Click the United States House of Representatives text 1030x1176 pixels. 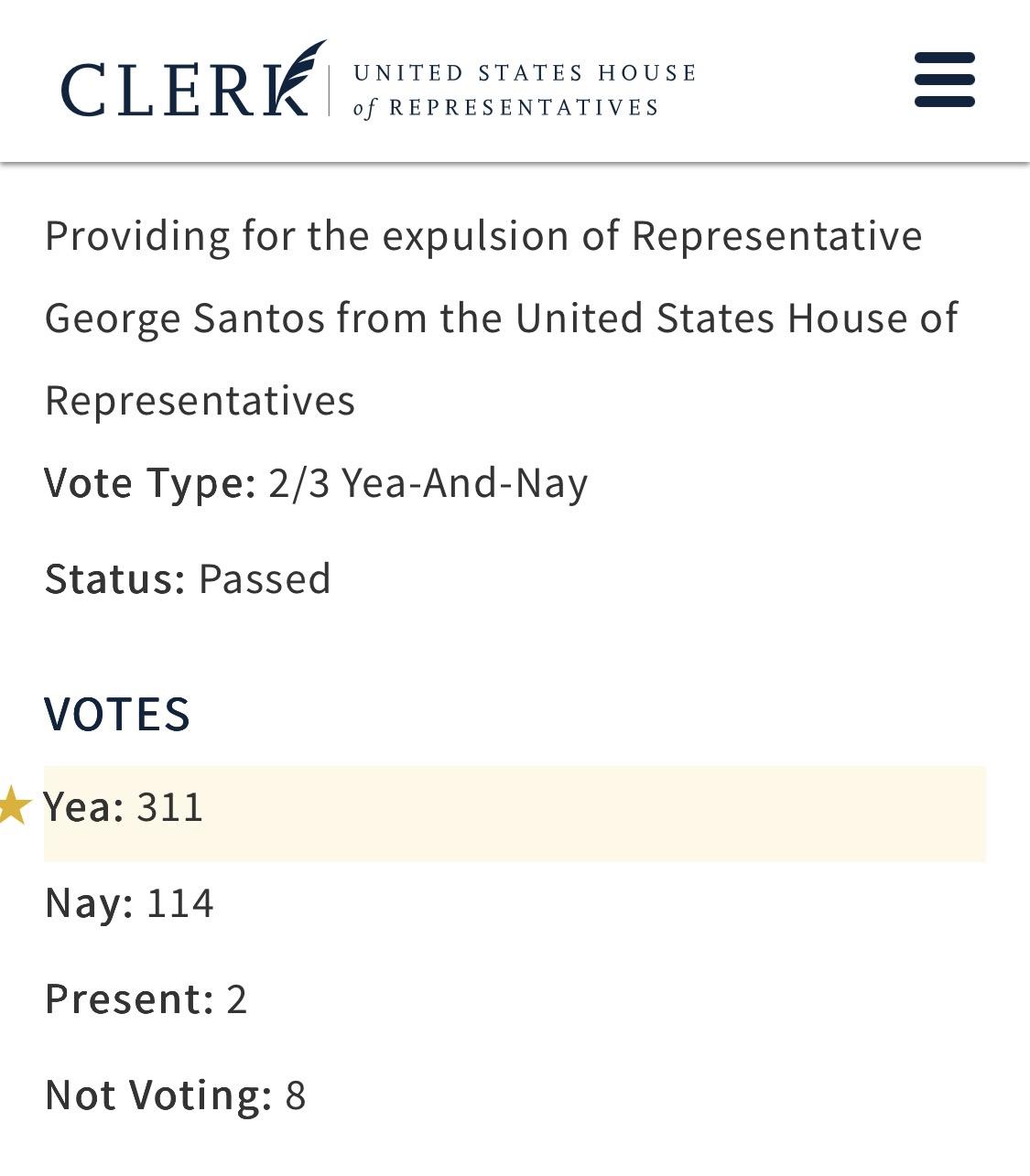pos(524,90)
